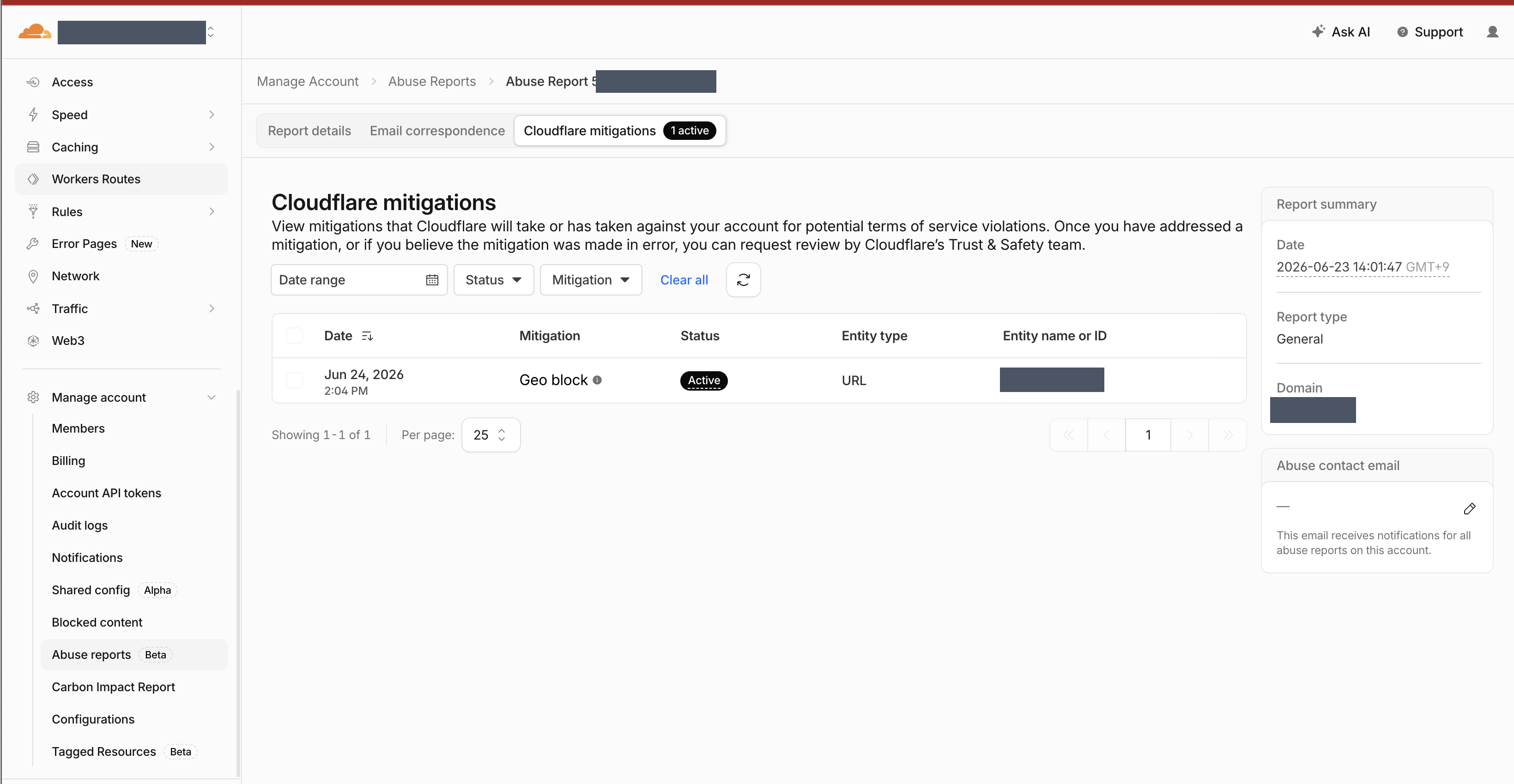Change the Per page 25 selector

(x=491, y=434)
